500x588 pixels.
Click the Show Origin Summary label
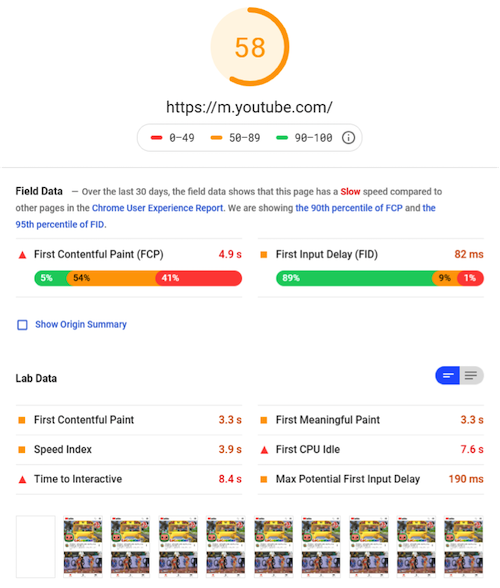coord(81,324)
